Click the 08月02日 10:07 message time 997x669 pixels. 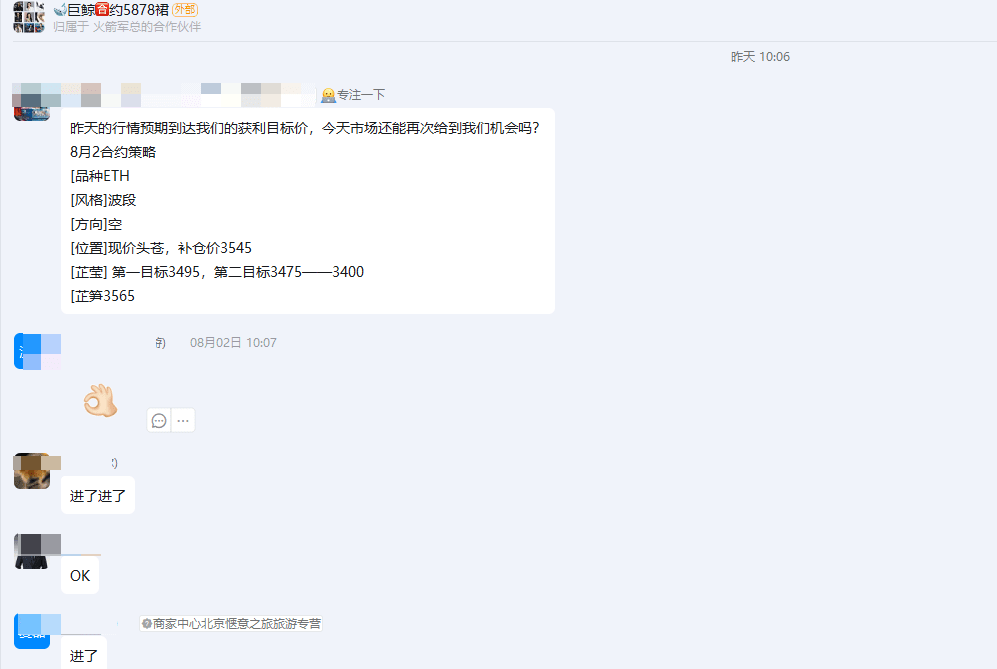tap(233, 343)
